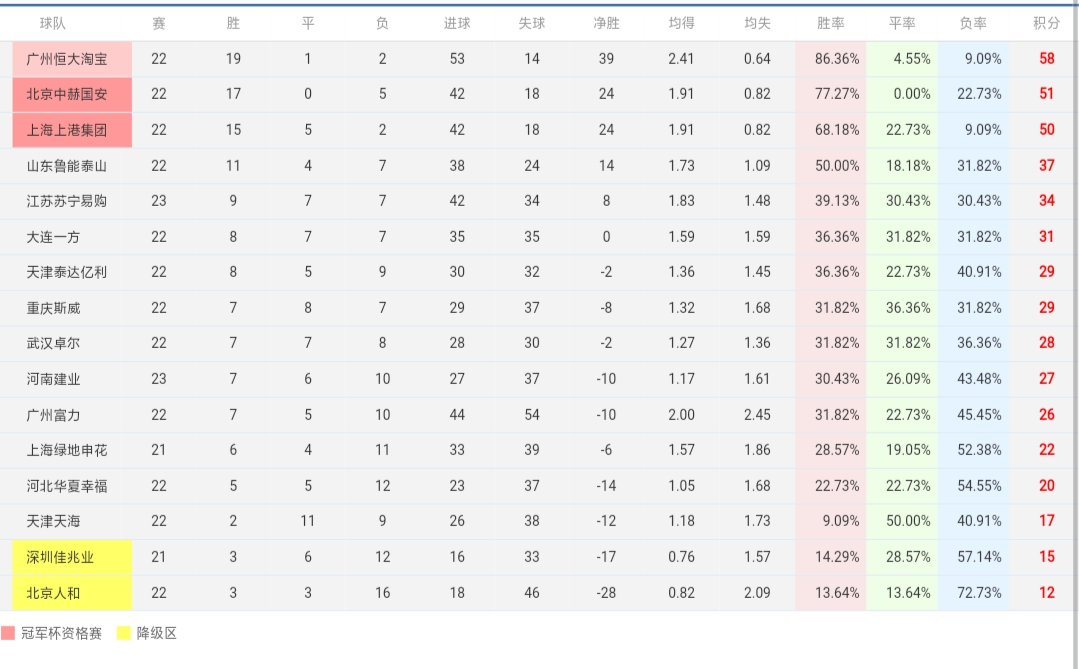This screenshot has width=1079, height=669.
Task: Open the 深圳佳兆业 relegation-zone team
Action: click(60, 557)
